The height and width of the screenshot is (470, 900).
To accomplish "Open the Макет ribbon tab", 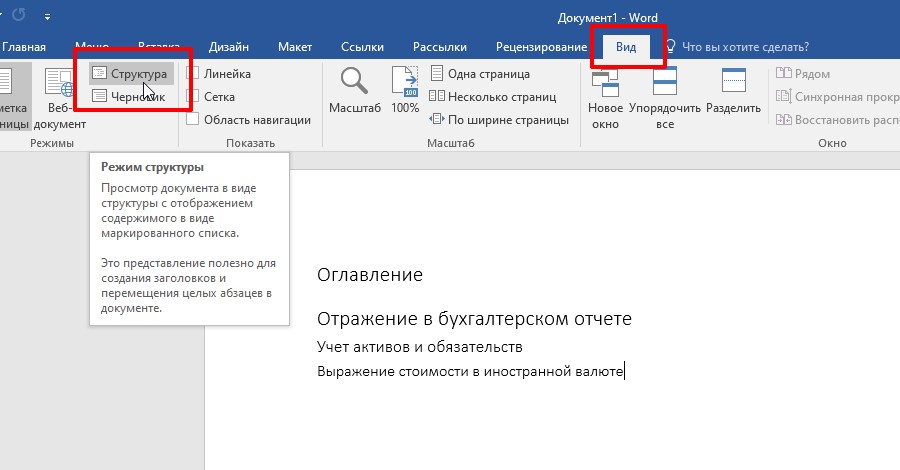I will [294, 47].
